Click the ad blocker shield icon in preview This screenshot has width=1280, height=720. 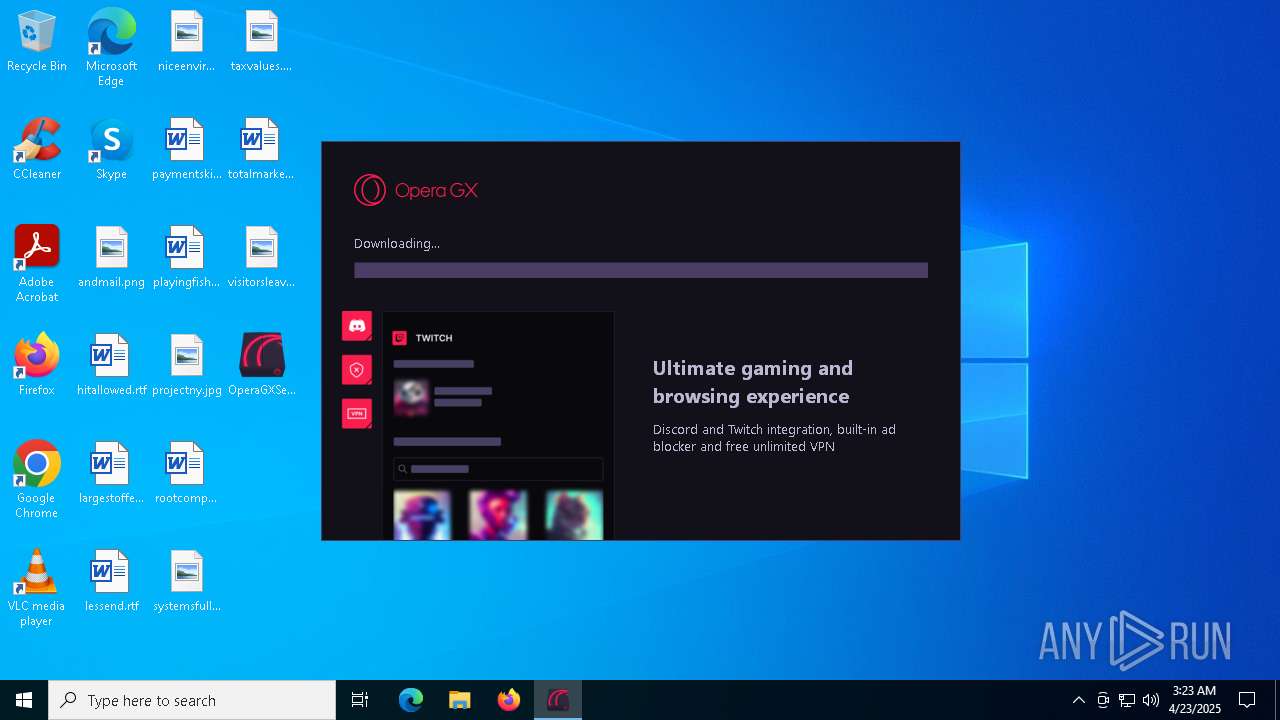point(357,370)
